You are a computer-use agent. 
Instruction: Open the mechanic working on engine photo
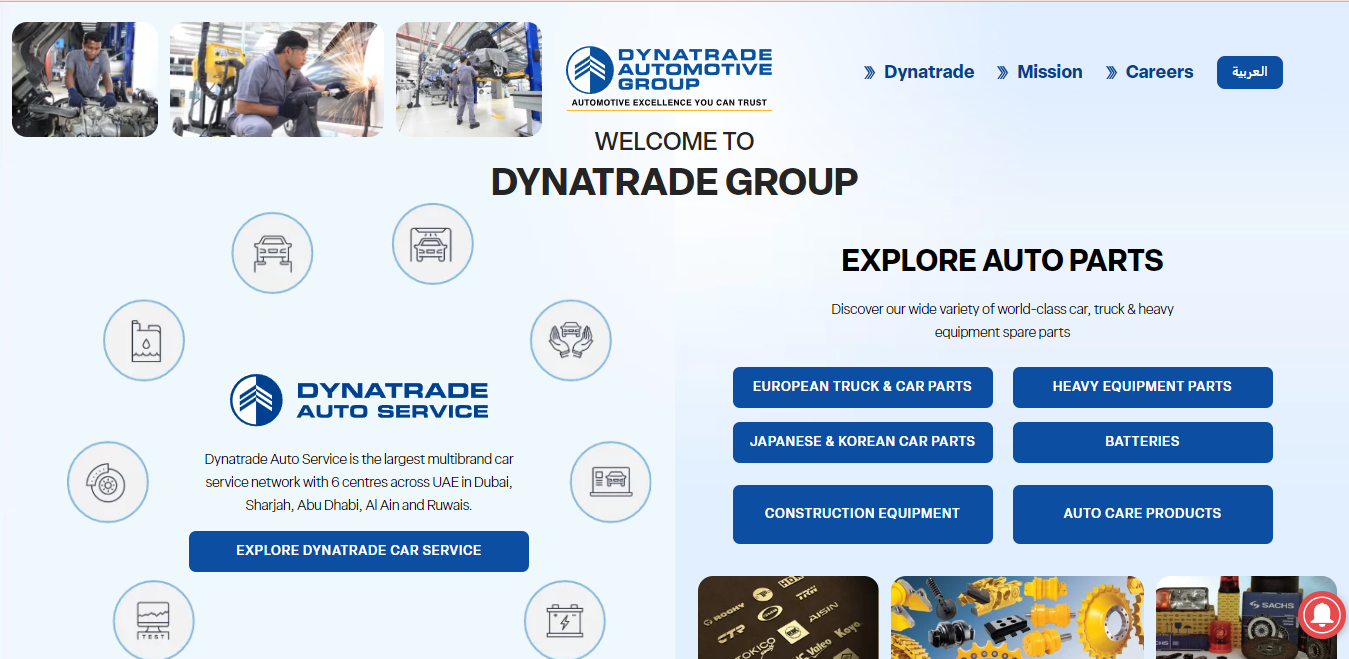pos(85,79)
